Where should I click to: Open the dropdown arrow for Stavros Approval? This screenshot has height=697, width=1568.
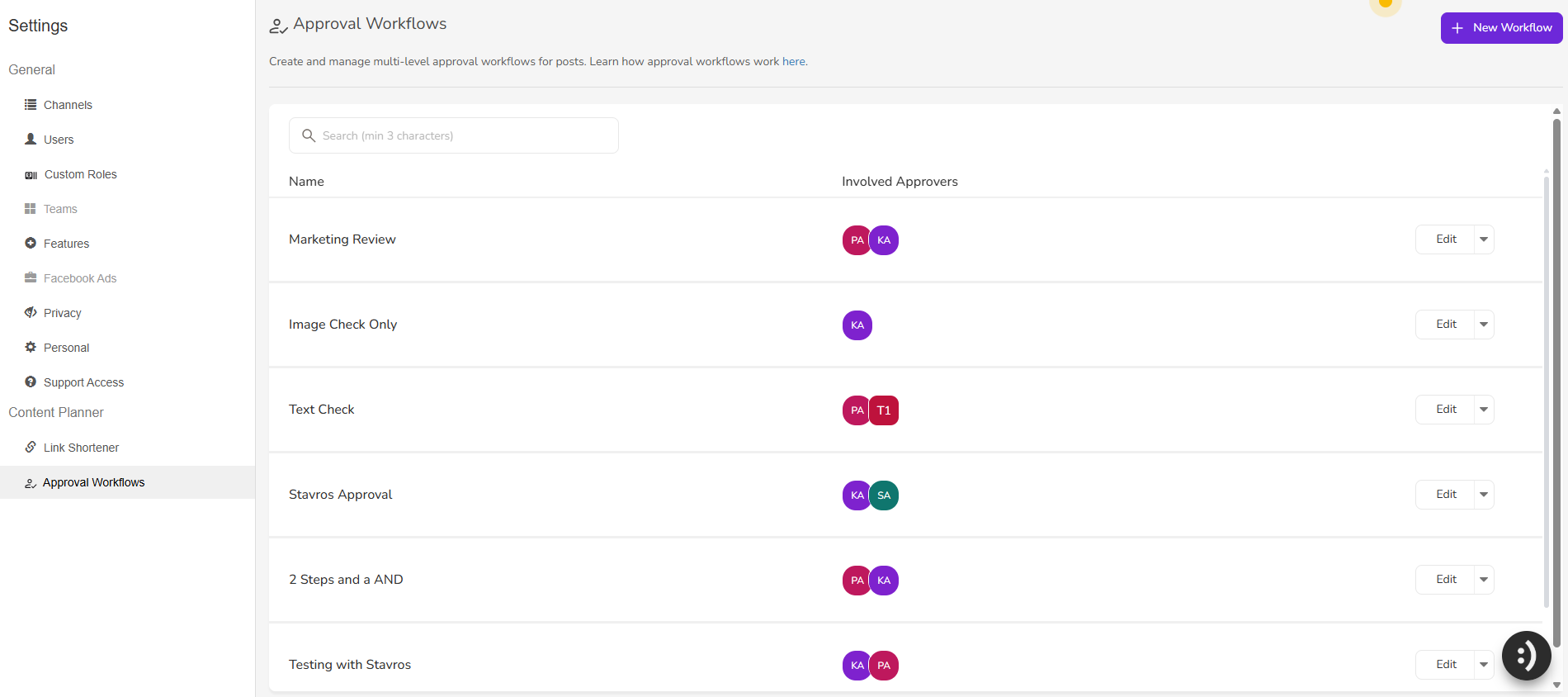point(1484,495)
